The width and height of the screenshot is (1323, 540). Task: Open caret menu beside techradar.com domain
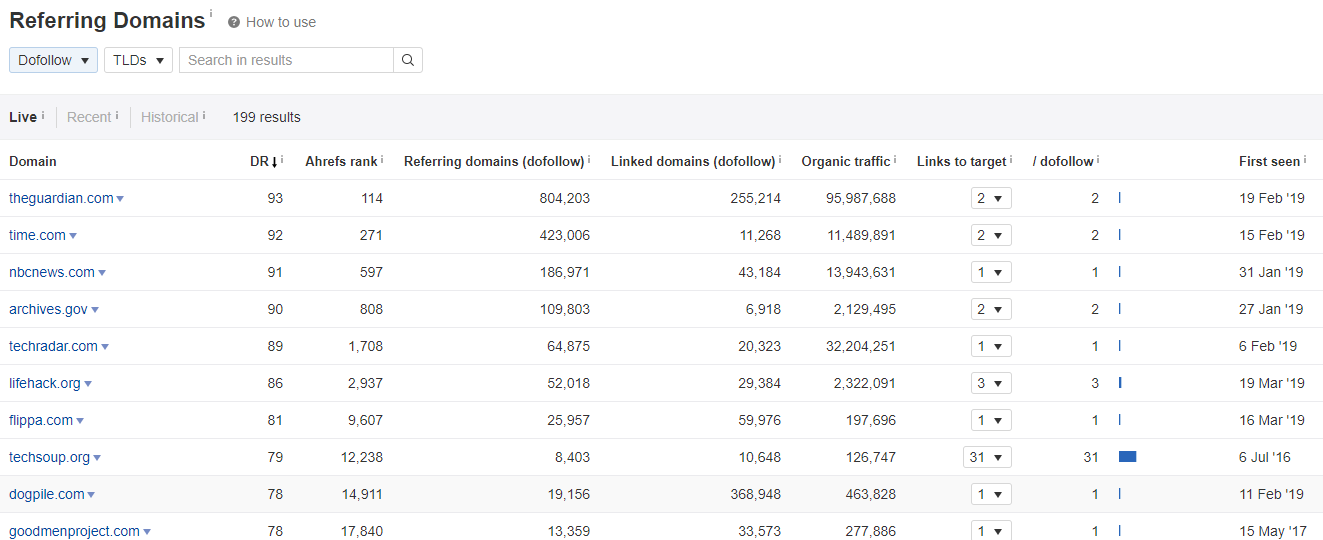(105, 347)
